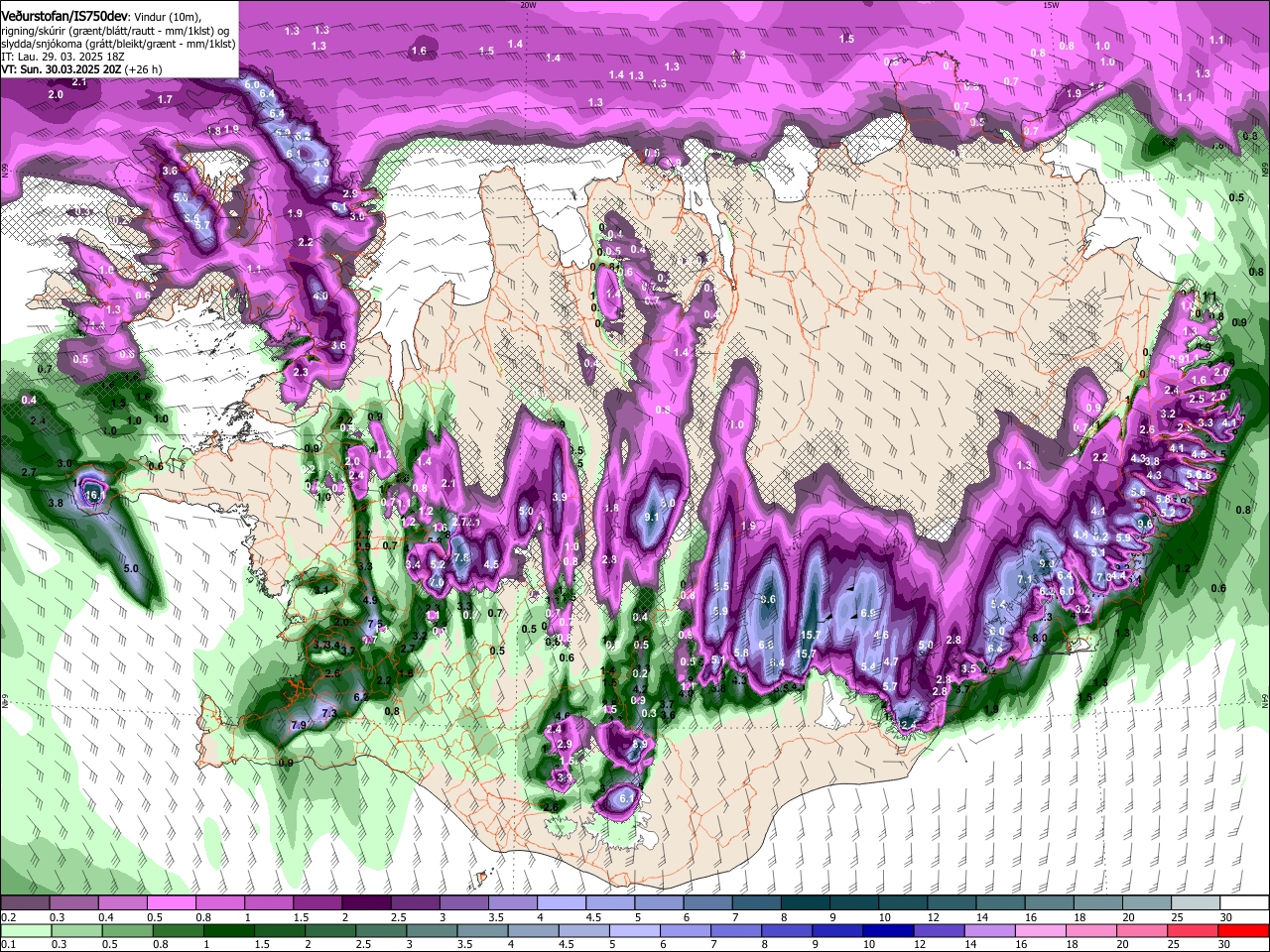The height and width of the screenshot is (952, 1270).
Task: Select snow legend swatch between 4.5 and 5
Action: [x=610, y=902]
